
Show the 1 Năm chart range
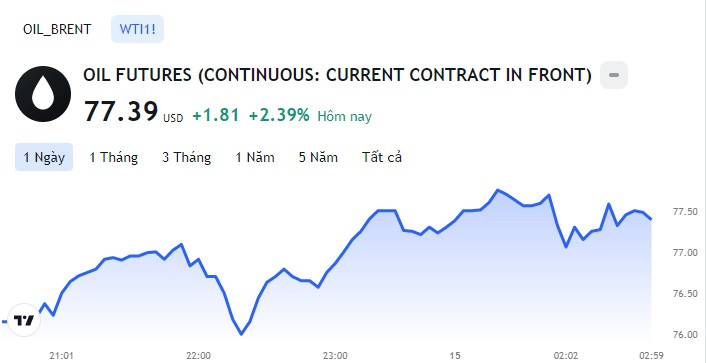tap(255, 157)
